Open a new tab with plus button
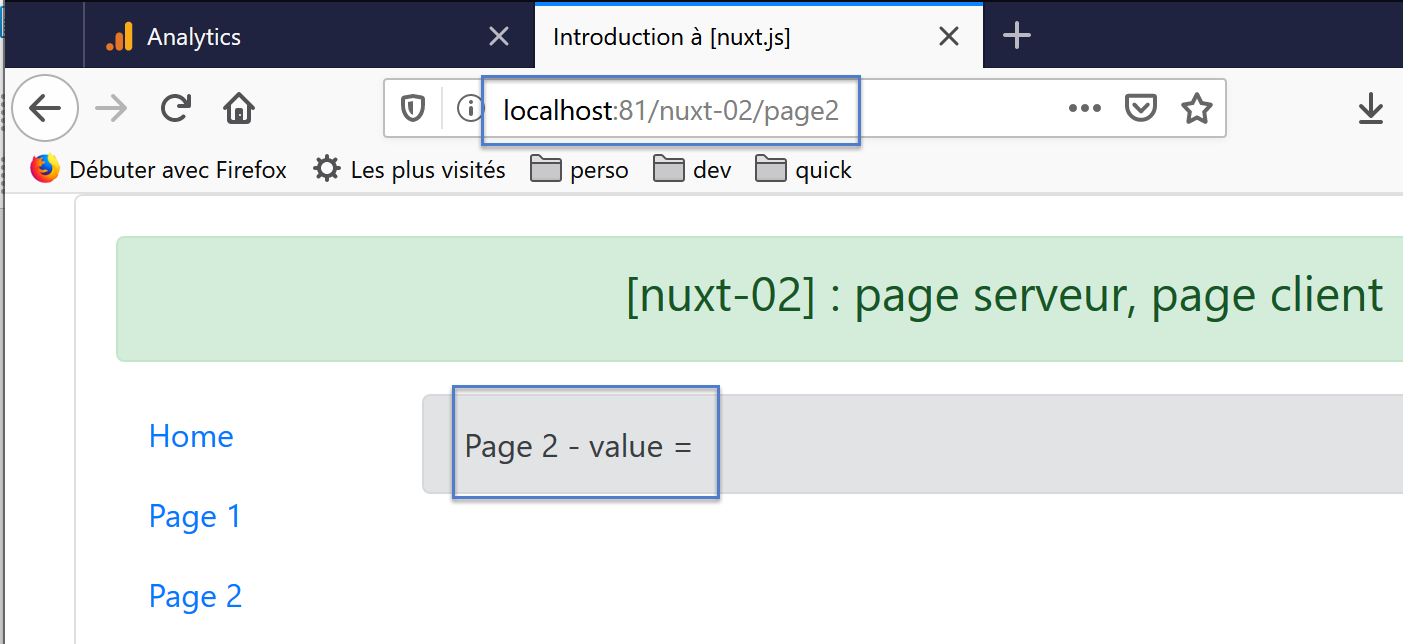The width and height of the screenshot is (1403, 644). (x=1016, y=36)
